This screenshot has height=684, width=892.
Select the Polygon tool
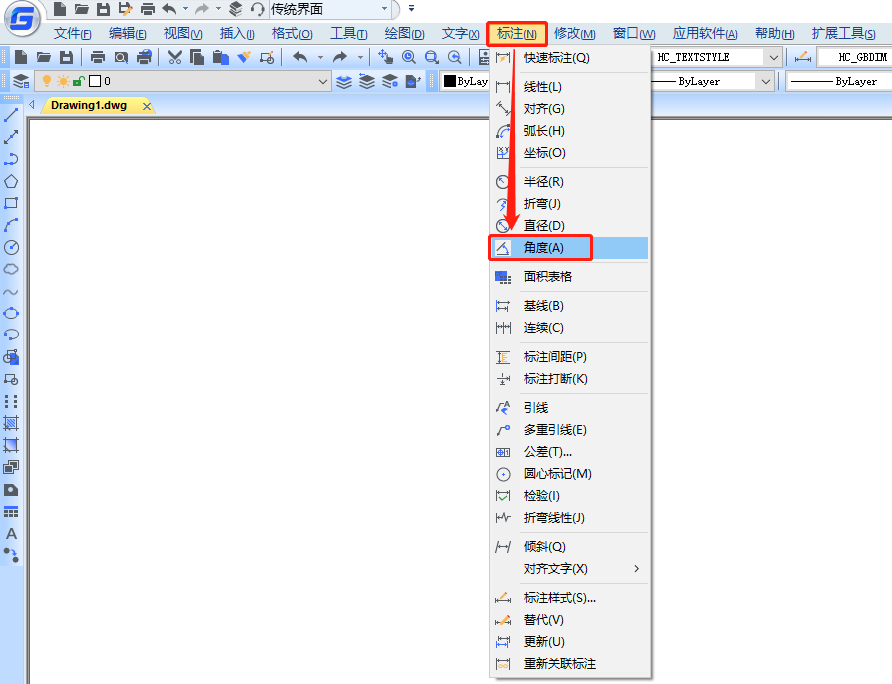tap(11, 182)
